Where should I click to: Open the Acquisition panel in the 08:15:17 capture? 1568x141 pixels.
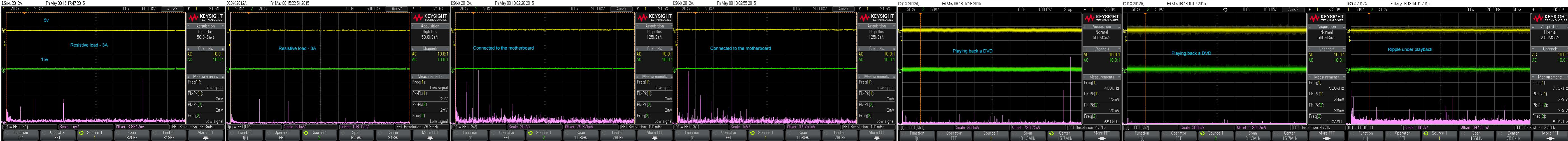coord(205,26)
